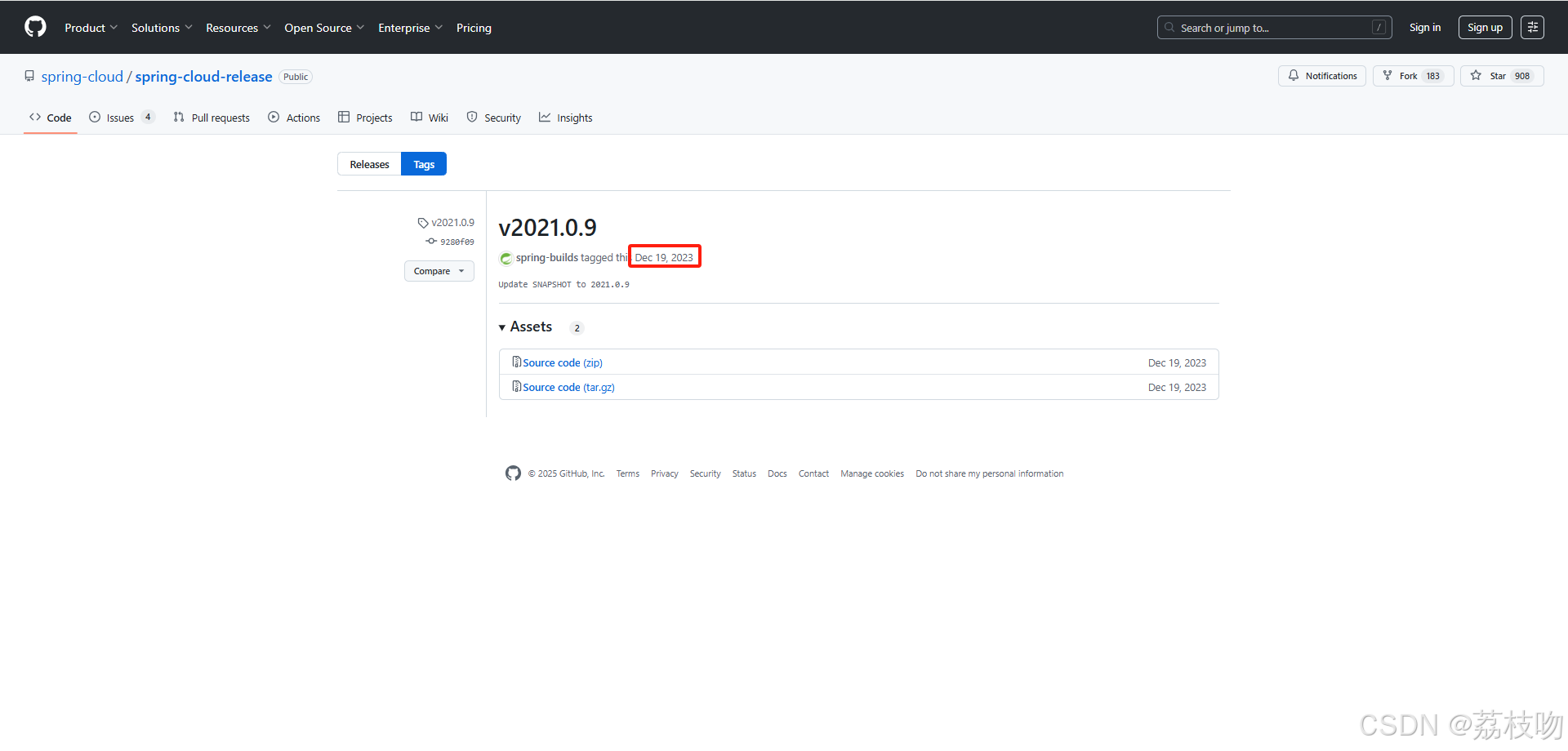Download Source code (tar.gz)
This screenshot has height=751, width=1568.
568,388
